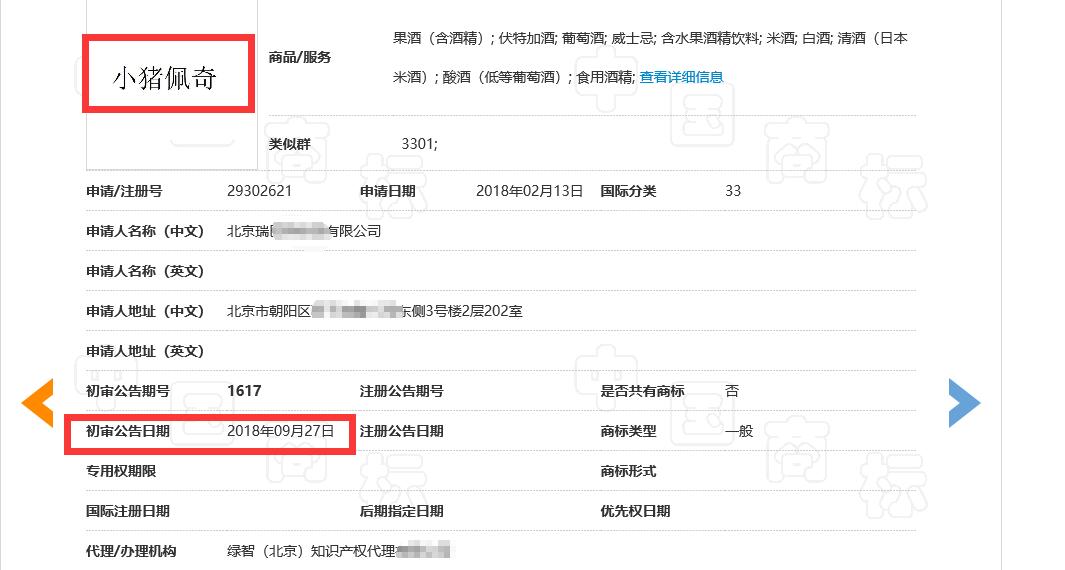The width and height of the screenshot is (1065, 570).
Task: Click the 商标形式 label
Action: point(628,471)
